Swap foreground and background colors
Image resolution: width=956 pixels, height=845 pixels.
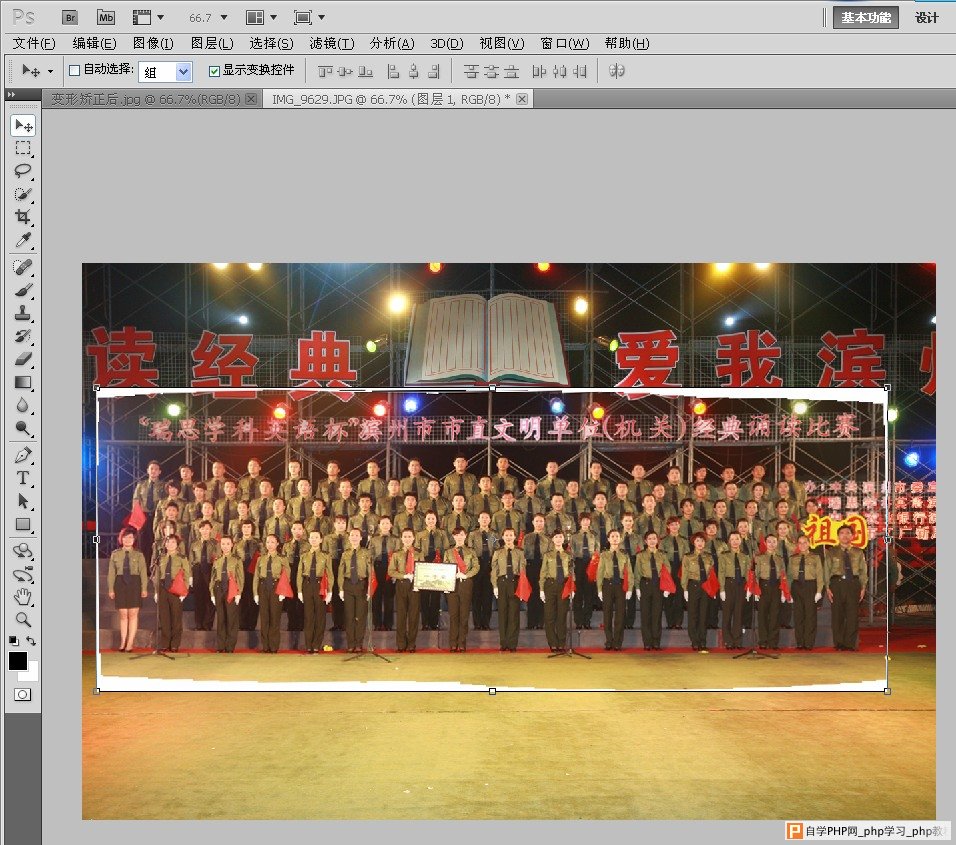tap(31, 641)
